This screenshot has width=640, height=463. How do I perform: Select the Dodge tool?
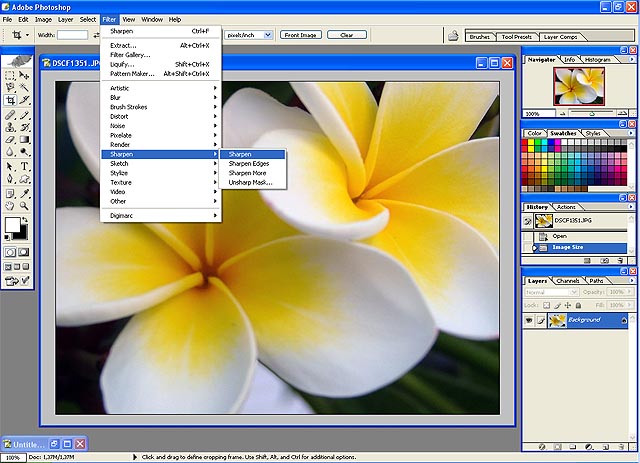(24, 152)
